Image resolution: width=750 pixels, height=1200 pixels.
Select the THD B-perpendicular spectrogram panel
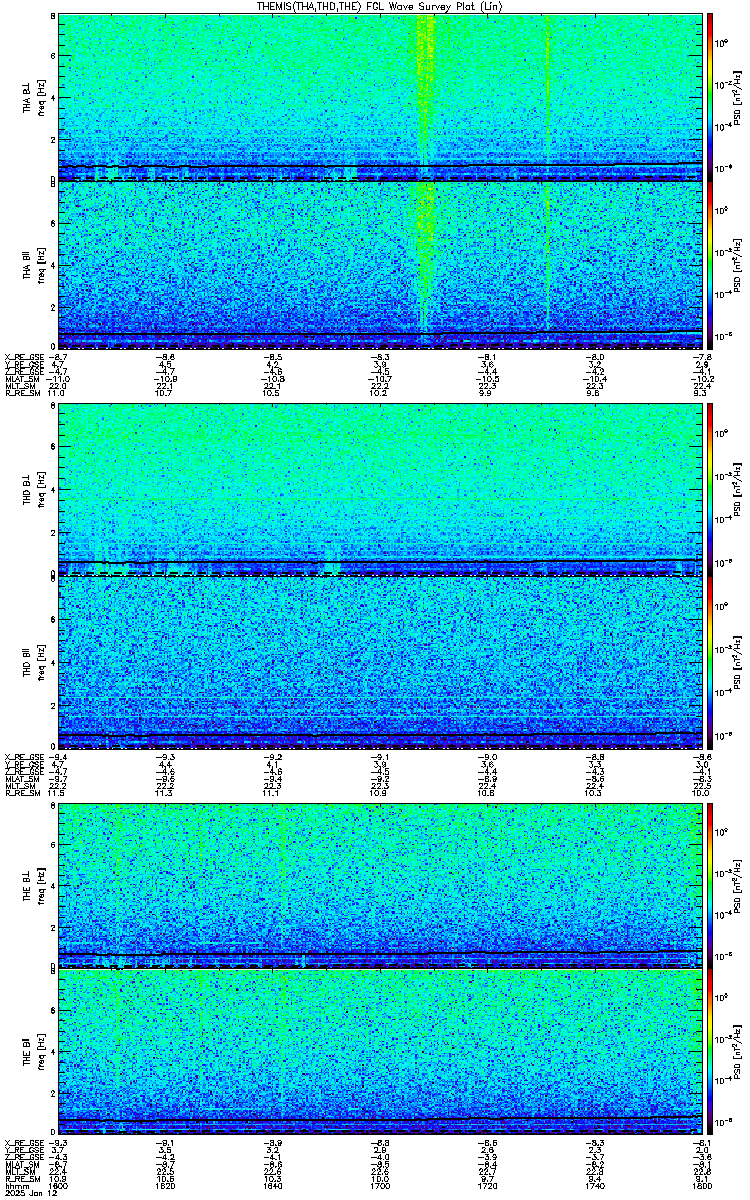tap(380, 491)
